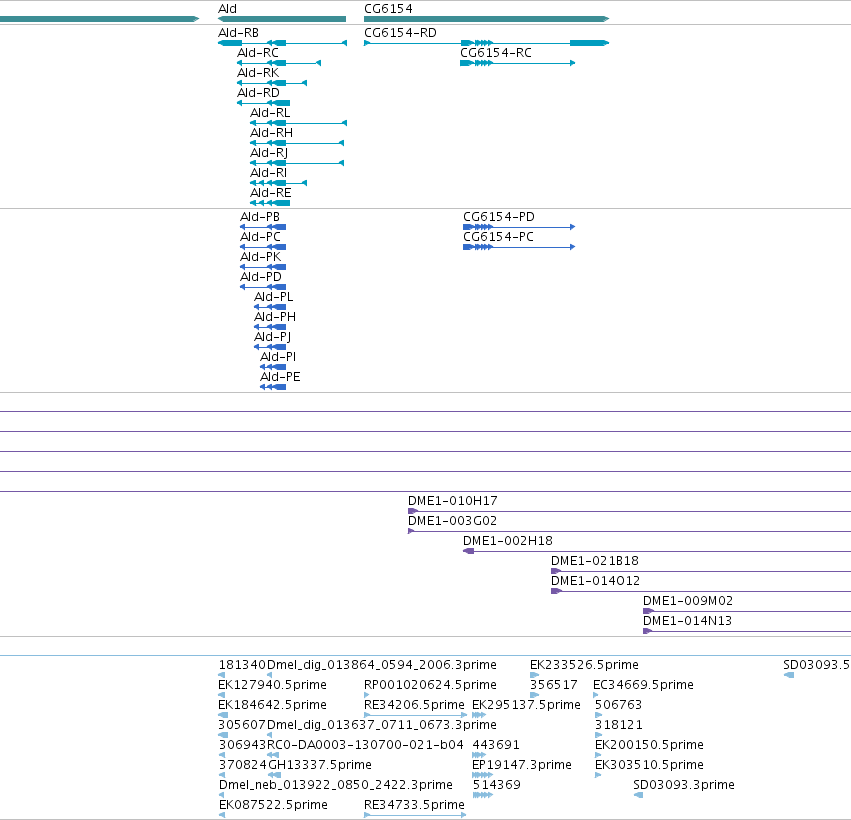Select the EK295137.5prime EST label

coord(526,705)
